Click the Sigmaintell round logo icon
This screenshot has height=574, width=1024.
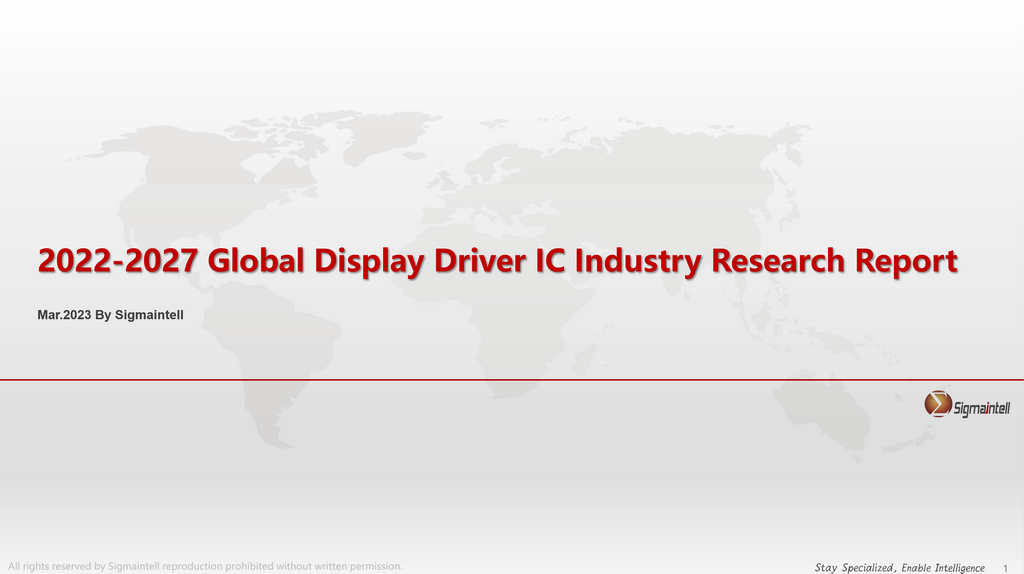pyautogui.click(x=938, y=404)
